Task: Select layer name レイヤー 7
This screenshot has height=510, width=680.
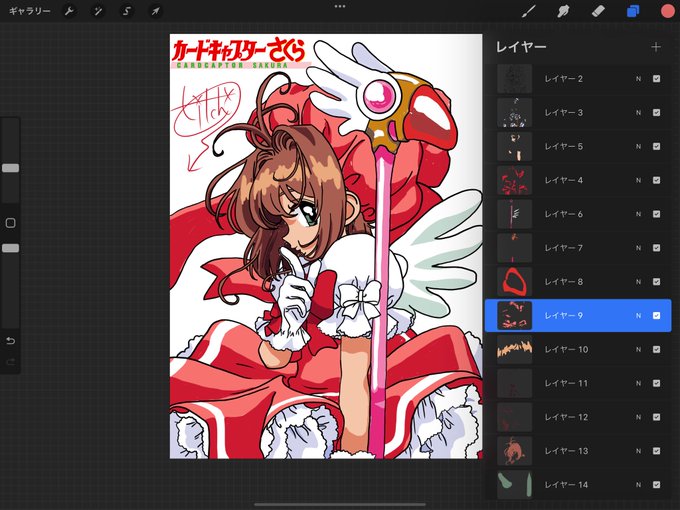Action: pyautogui.click(x=564, y=248)
